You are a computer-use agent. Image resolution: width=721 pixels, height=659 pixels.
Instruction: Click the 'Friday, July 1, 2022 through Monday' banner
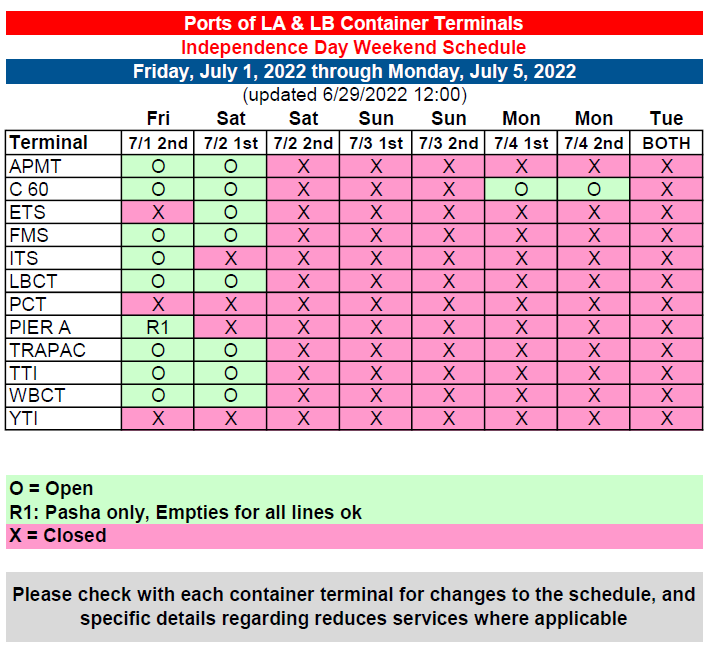(354, 71)
